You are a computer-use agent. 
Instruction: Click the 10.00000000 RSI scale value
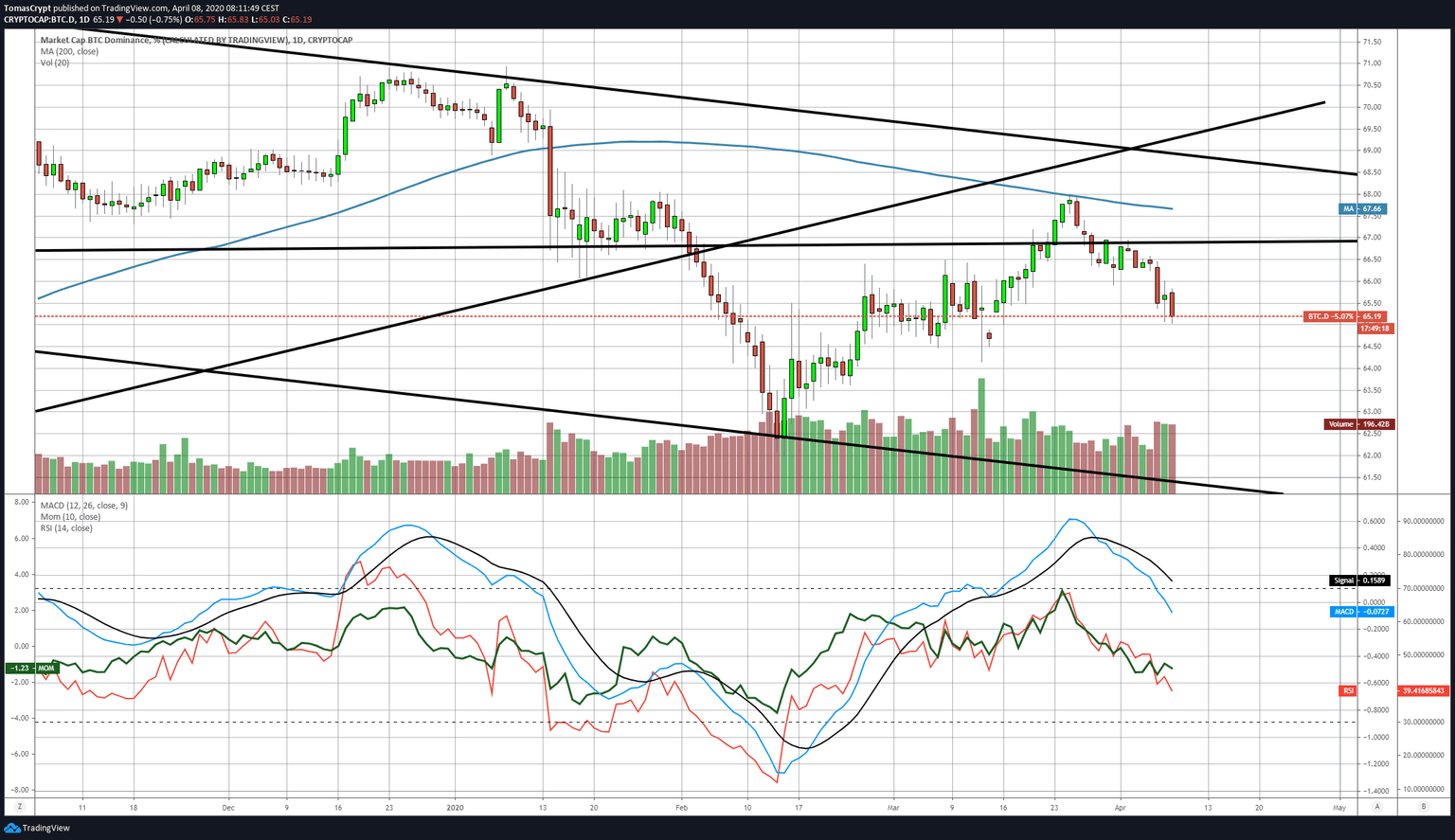click(x=1425, y=789)
